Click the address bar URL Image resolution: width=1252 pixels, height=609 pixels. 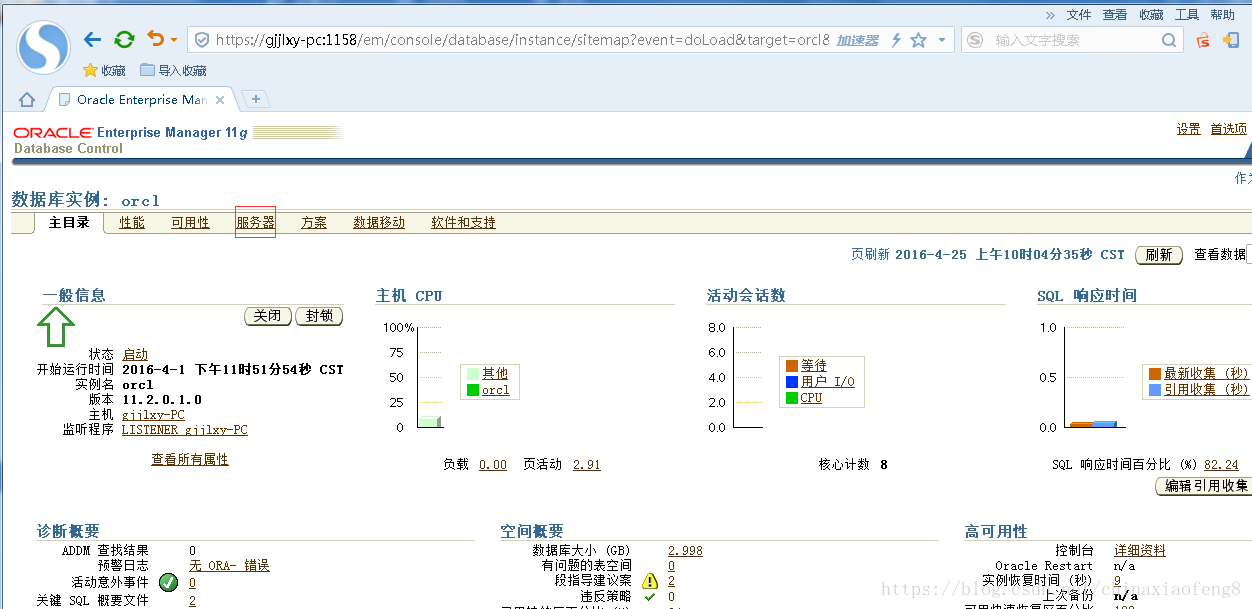[522, 40]
